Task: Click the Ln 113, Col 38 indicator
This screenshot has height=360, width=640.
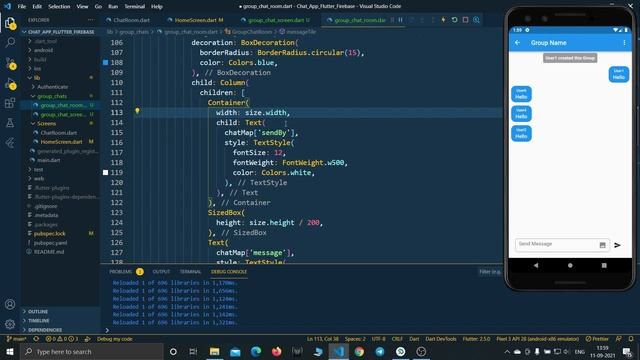Action: pyautogui.click(x=323, y=339)
